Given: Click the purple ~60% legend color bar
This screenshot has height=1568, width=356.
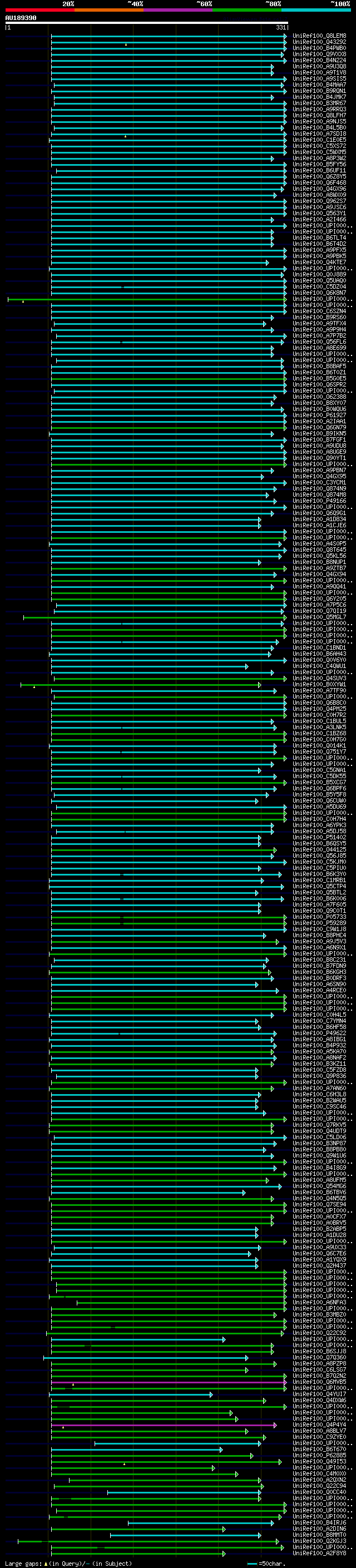Looking at the screenshot, I should click(177, 10).
